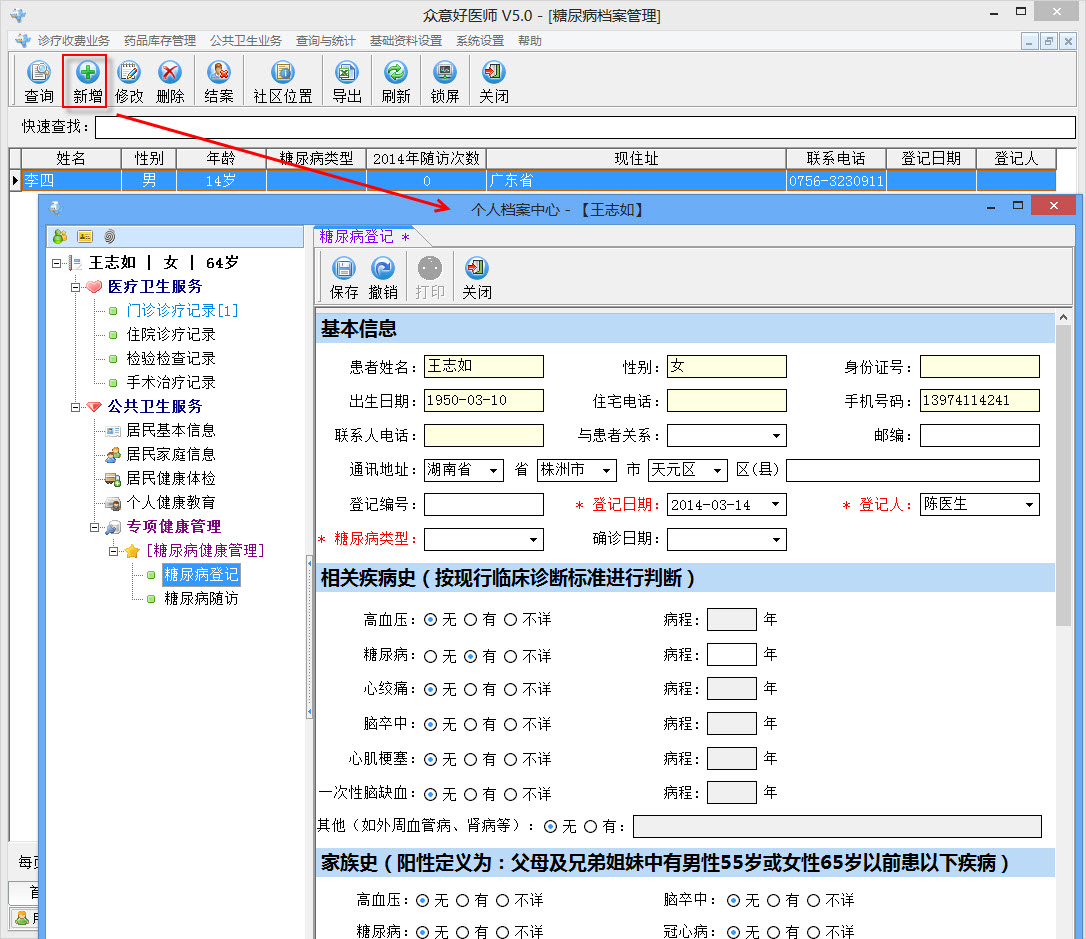Open the 糖尿病类型 dropdown
The height and width of the screenshot is (939, 1086).
(533, 539)
